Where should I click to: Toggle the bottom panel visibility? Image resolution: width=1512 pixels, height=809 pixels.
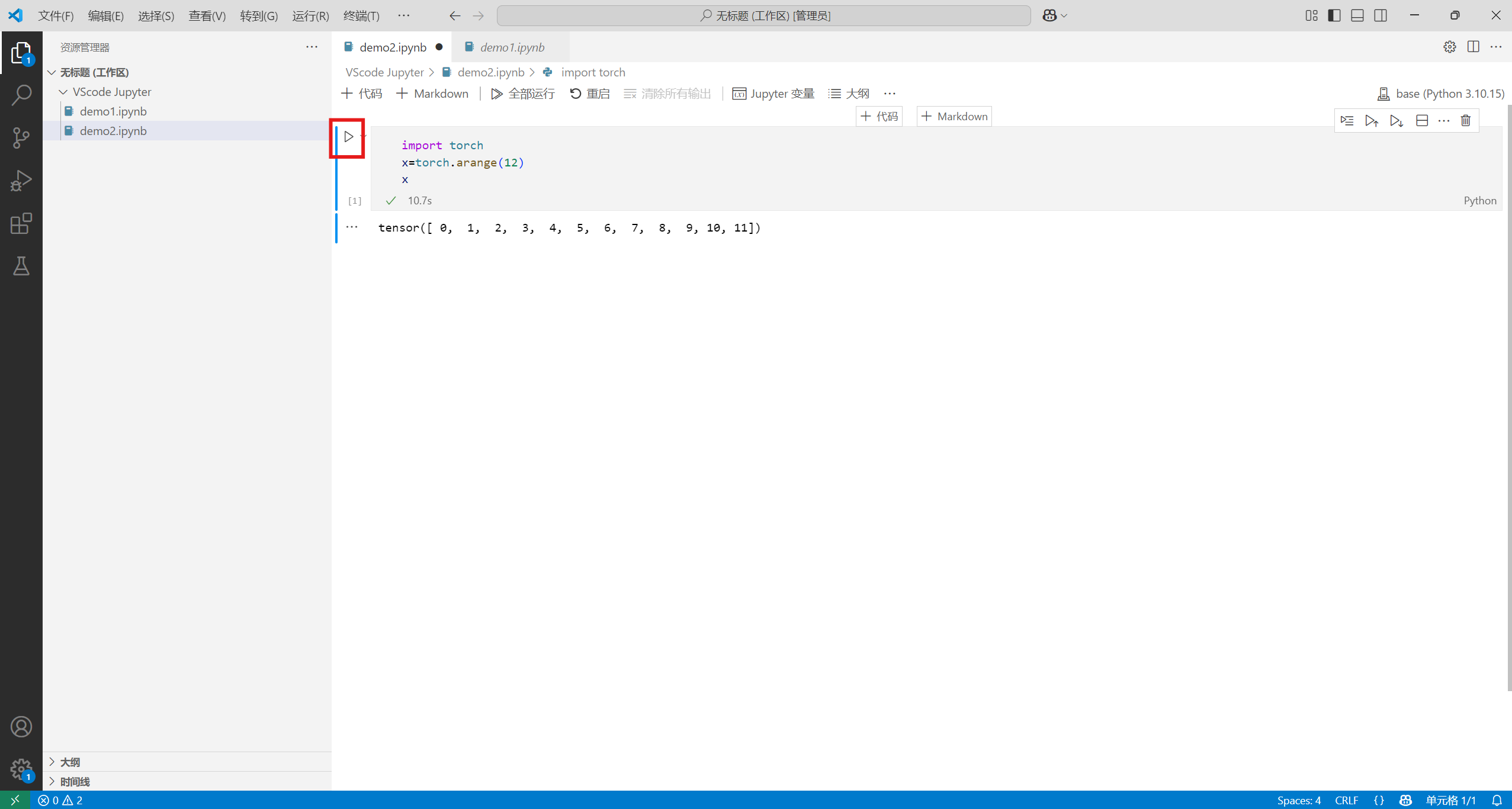1357,15
